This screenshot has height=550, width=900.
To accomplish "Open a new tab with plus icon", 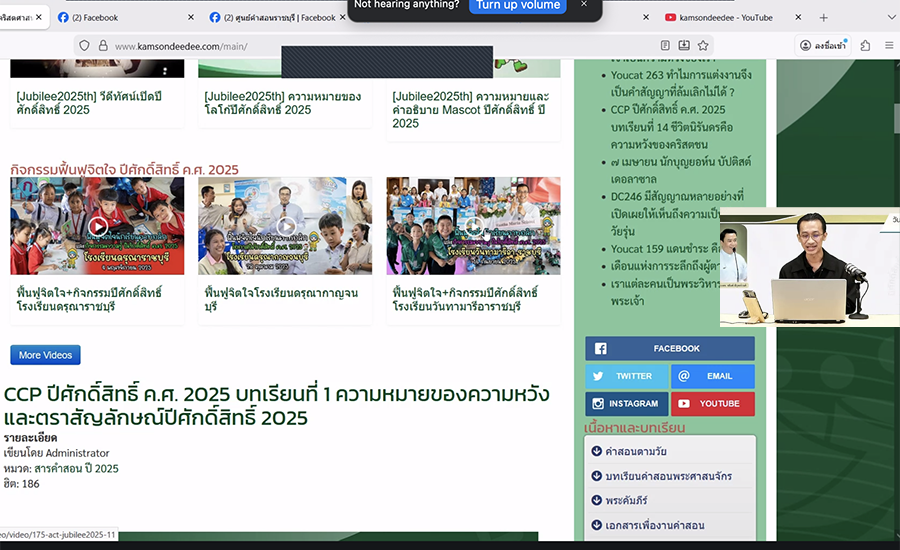I will click(824, 18).
